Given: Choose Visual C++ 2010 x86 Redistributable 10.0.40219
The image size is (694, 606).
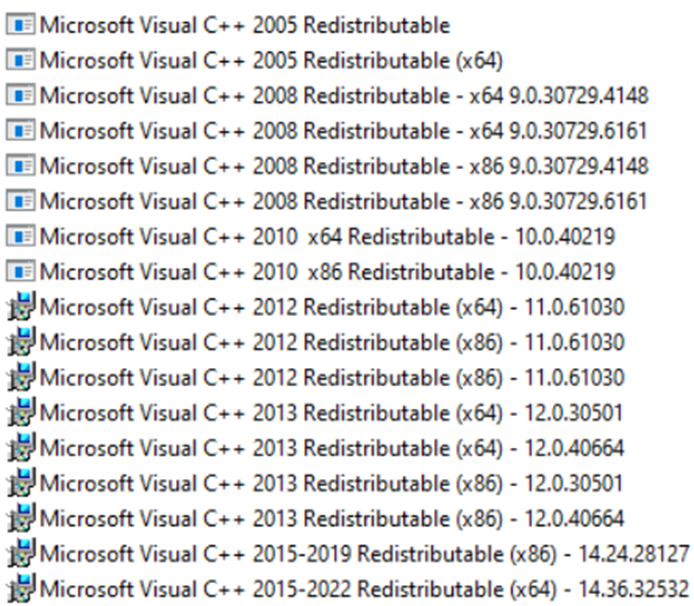Looking at the screenshot, I should click(x=327, y=272).
